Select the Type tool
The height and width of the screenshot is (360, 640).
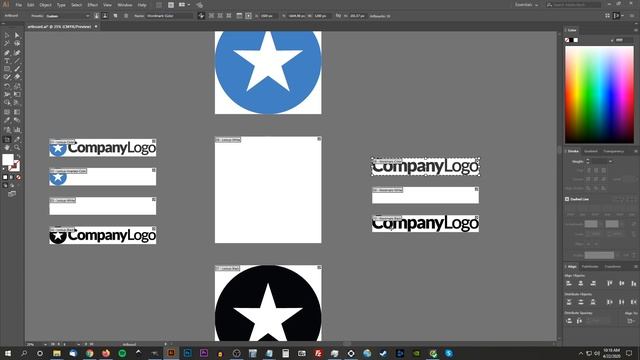coord(7,61)
